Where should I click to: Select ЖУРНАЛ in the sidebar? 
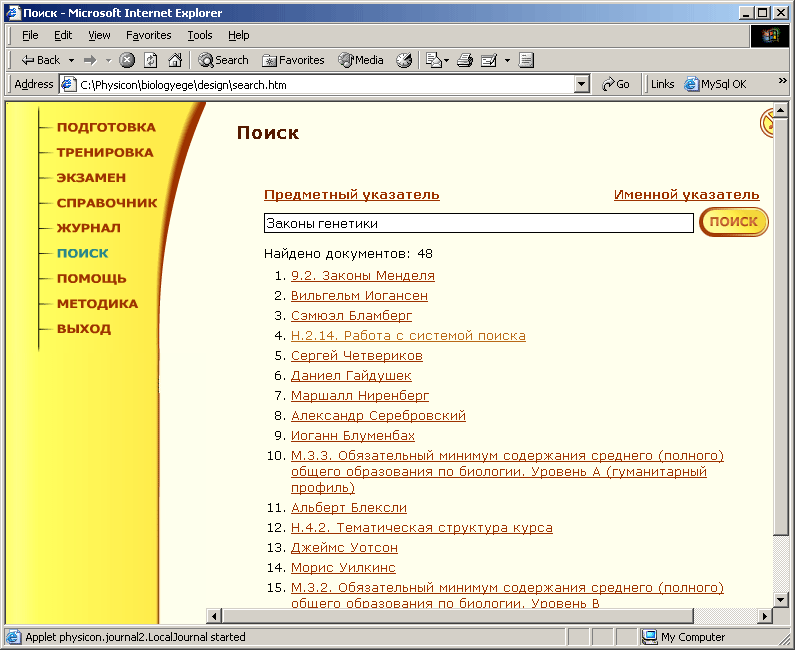coord(89,228)
